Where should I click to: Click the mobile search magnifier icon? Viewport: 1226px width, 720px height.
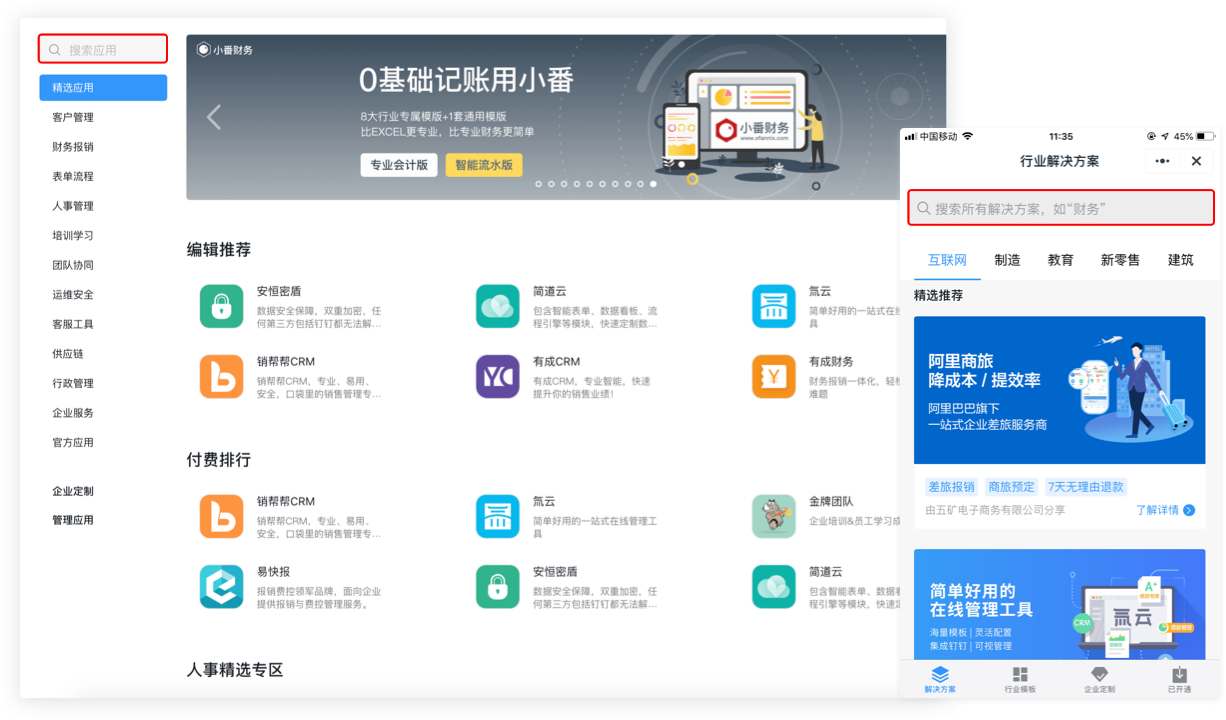tap(924, 208)
